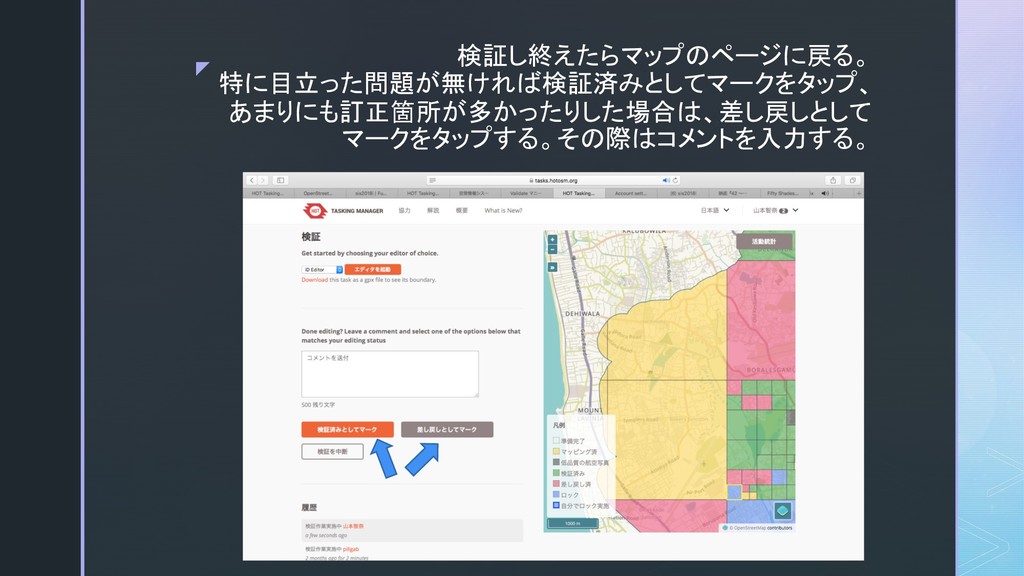Click the tasks.hotosm.org address bar
The width and height of the screenshot is (1024, 576).
(x=553, y=180)
